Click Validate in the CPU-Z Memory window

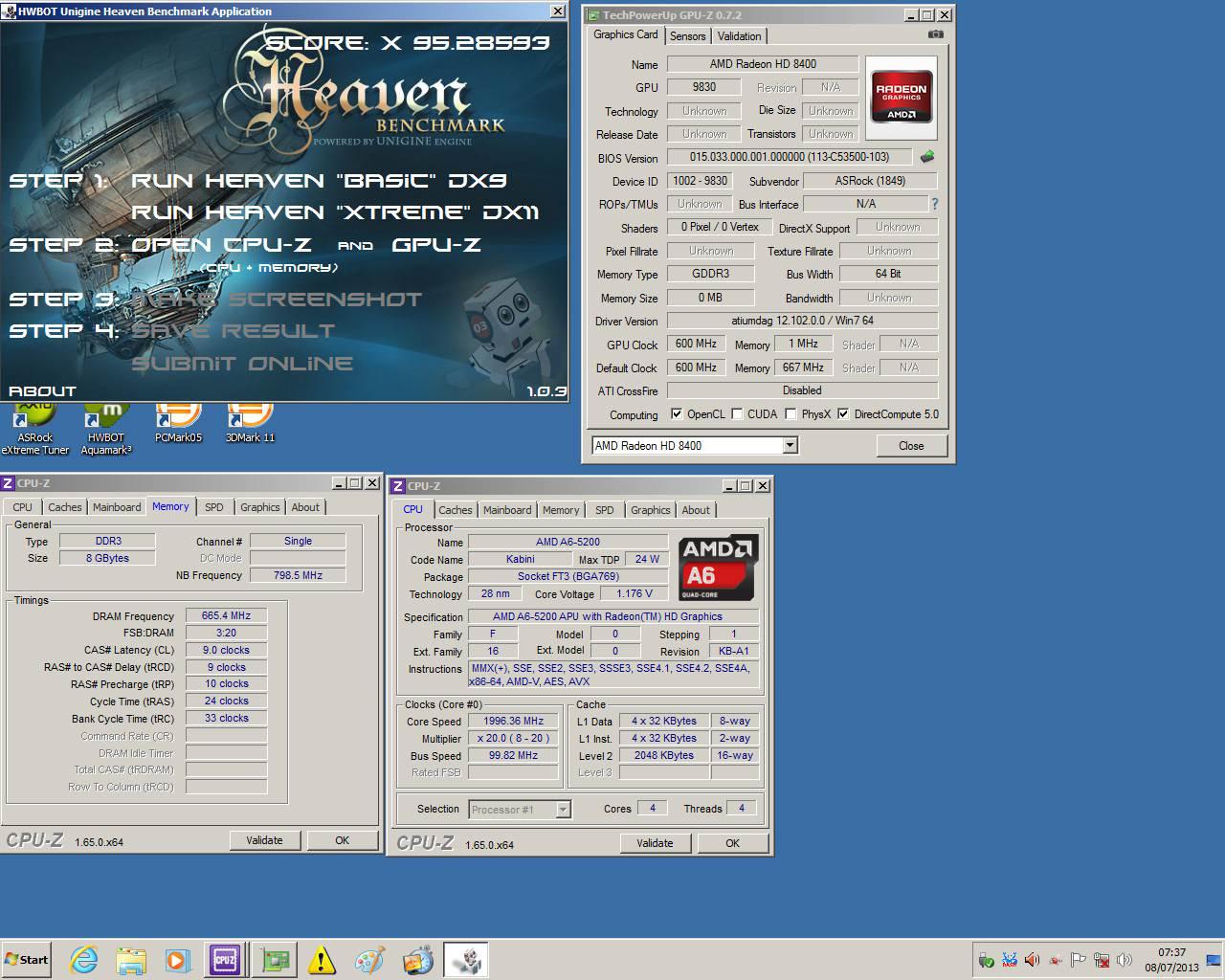coord(264,840)
